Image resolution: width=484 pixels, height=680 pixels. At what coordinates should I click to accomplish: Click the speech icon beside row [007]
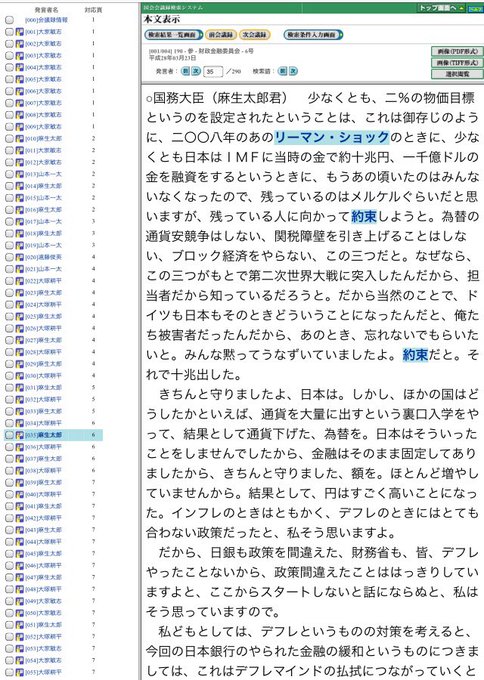(20, 103)
